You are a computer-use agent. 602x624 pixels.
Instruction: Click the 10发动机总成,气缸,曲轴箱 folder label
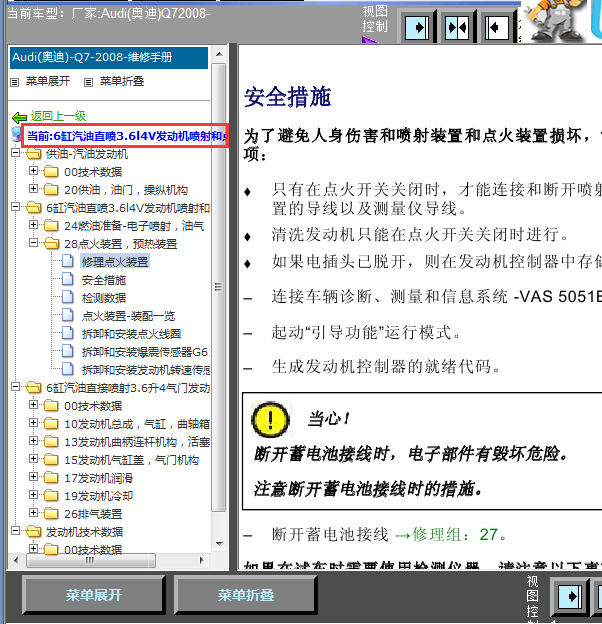137,424
